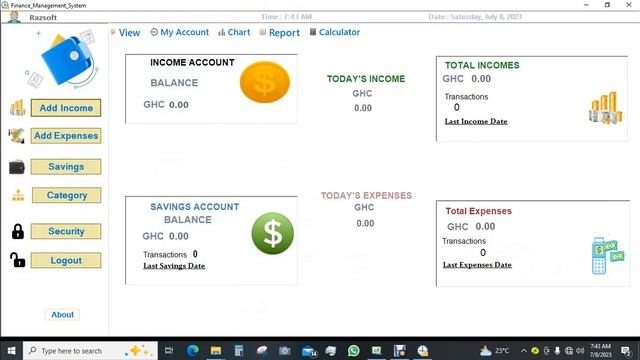Click the Total Expenses heading
Screen dimensions: 640x360
tap(478, 211)
